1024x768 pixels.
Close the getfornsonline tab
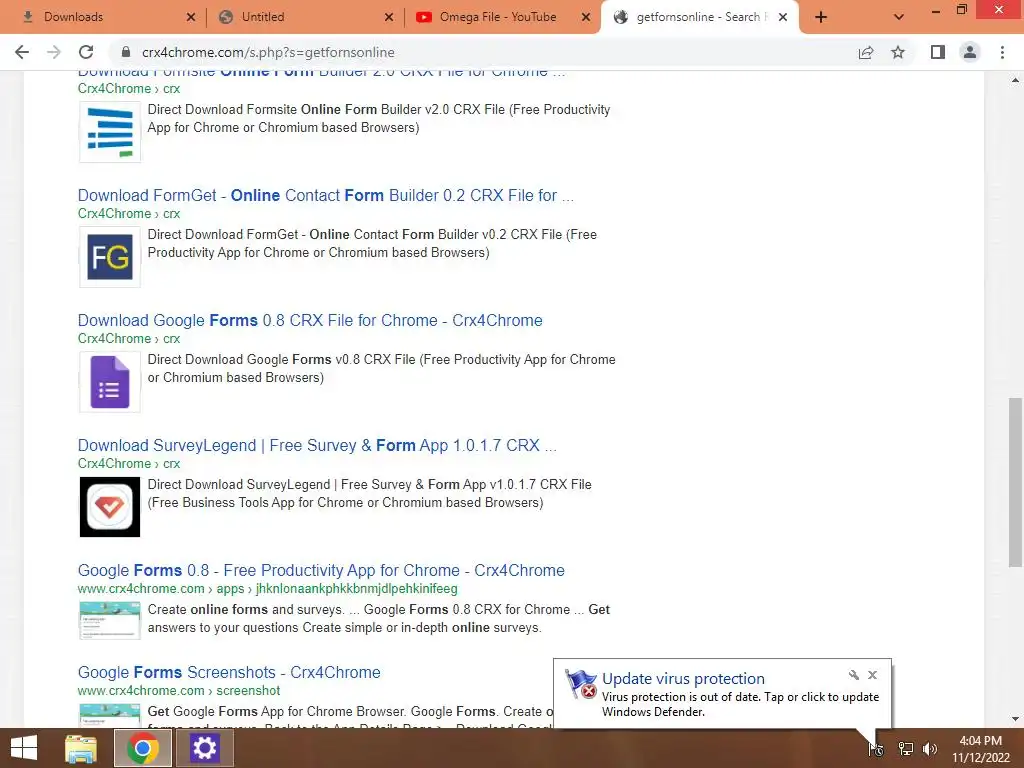pyautogui.click(x=782, y=17)
